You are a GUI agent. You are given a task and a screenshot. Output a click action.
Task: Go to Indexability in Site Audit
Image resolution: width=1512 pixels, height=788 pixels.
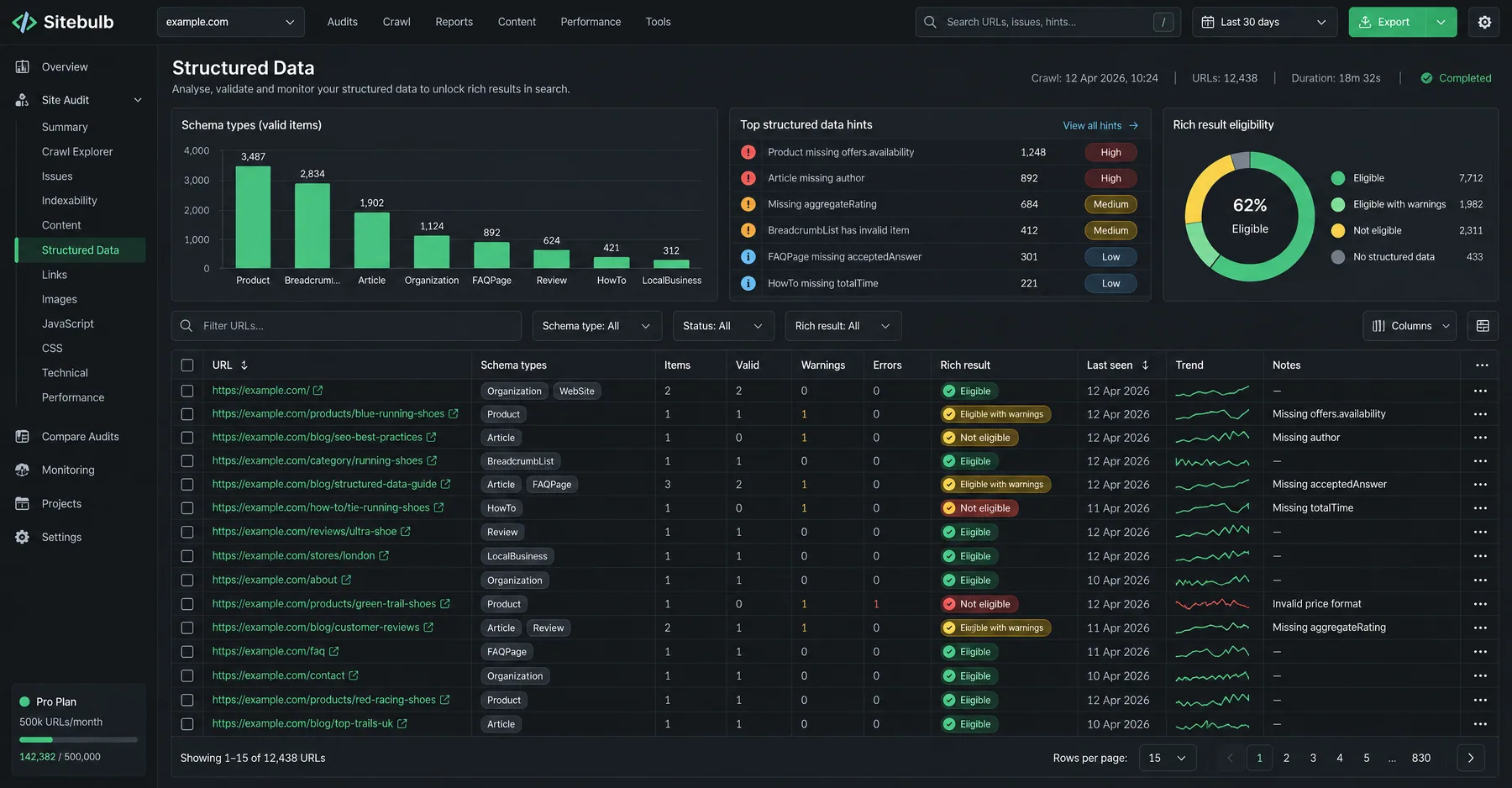coord(70,201)
